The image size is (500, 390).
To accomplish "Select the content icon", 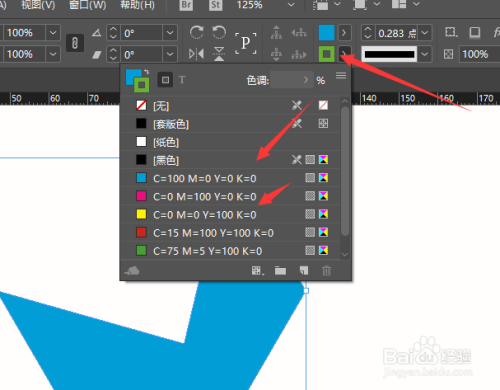I will pyautogui.click(x=276, y=54).
